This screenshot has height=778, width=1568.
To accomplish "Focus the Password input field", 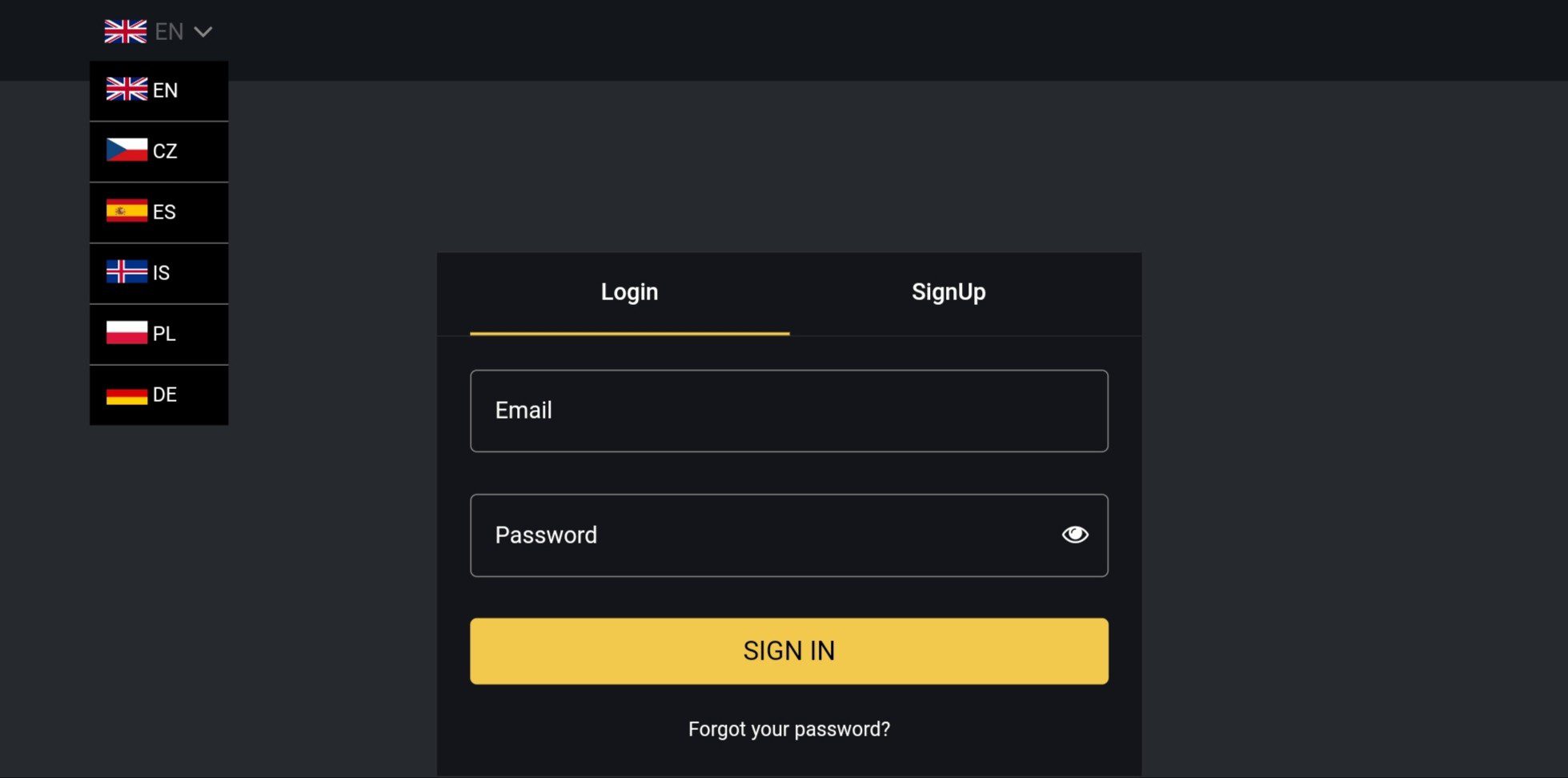I will pyautogui.click(x=789, y=535).
